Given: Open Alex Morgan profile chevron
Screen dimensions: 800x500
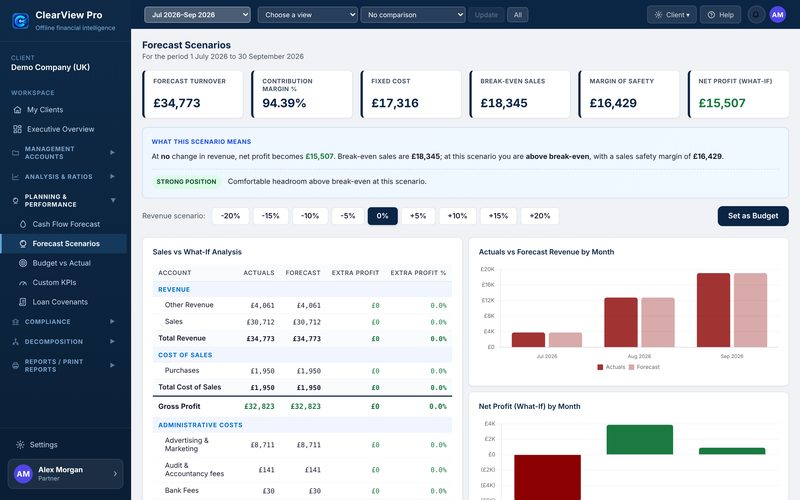Looking at the screenshot, I should click(x=115, y=474).
